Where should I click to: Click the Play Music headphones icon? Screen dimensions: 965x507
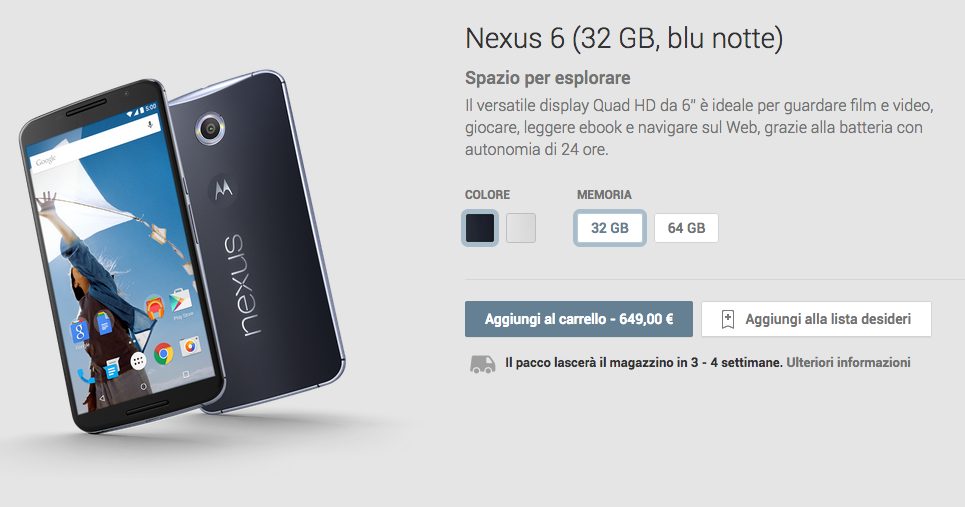click(154, 306)
